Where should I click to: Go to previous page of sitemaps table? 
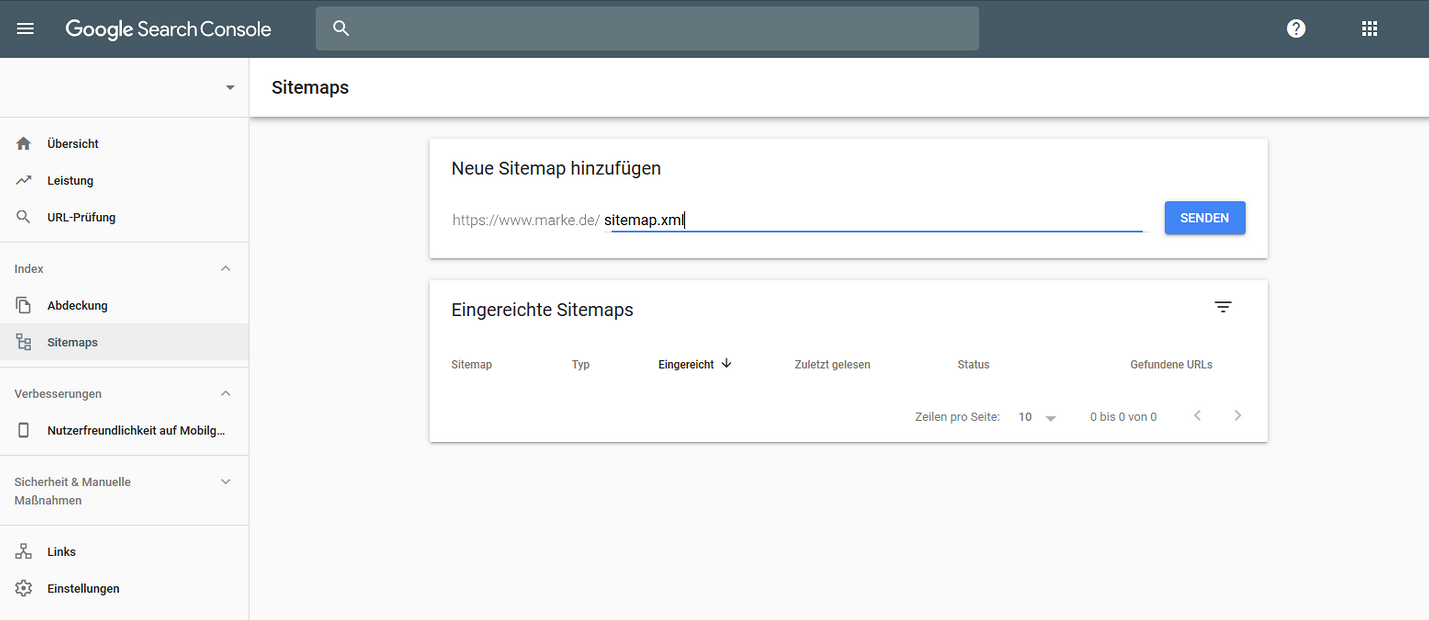1197,416
